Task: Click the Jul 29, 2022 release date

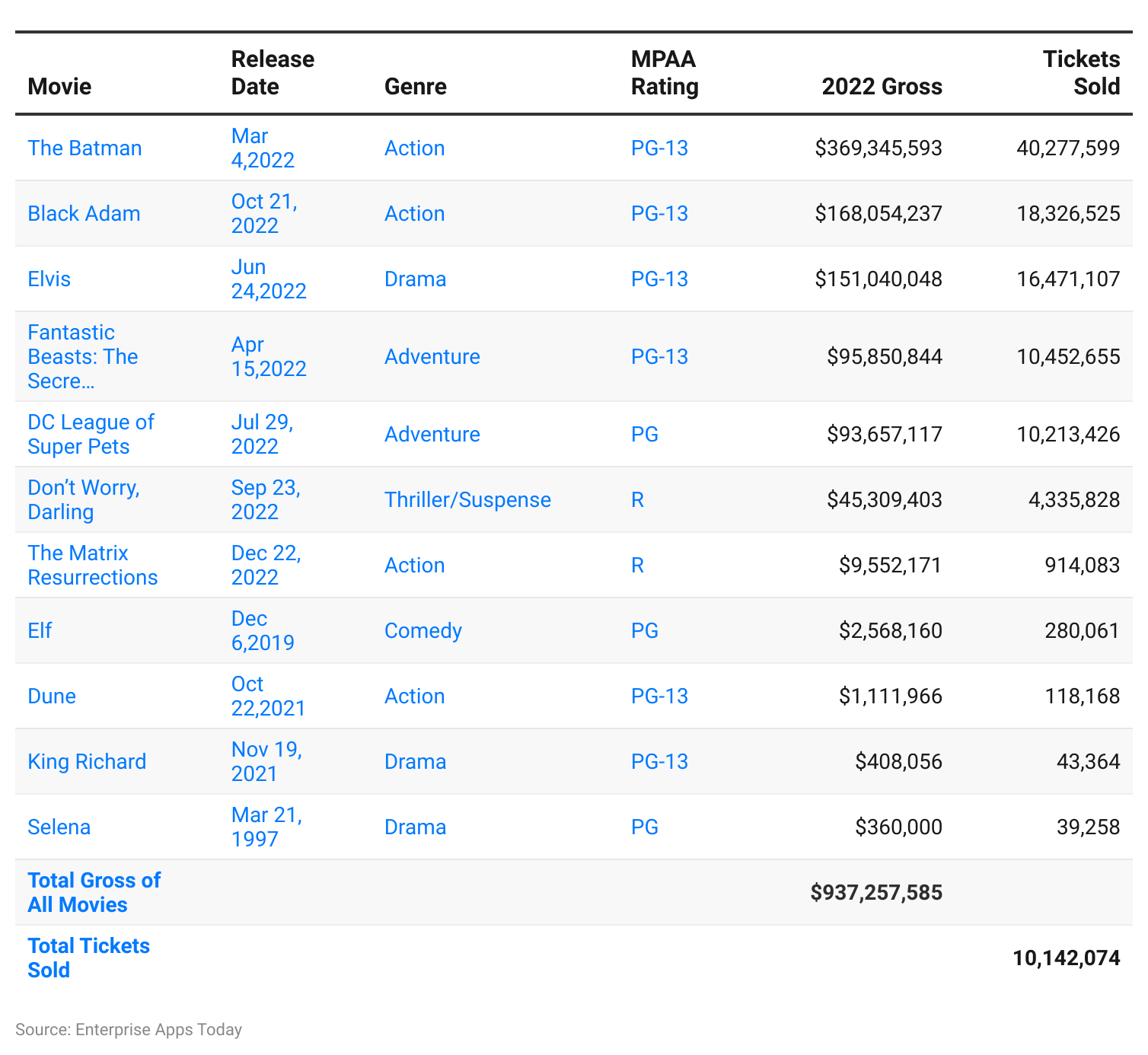Action: click(263, 434)
